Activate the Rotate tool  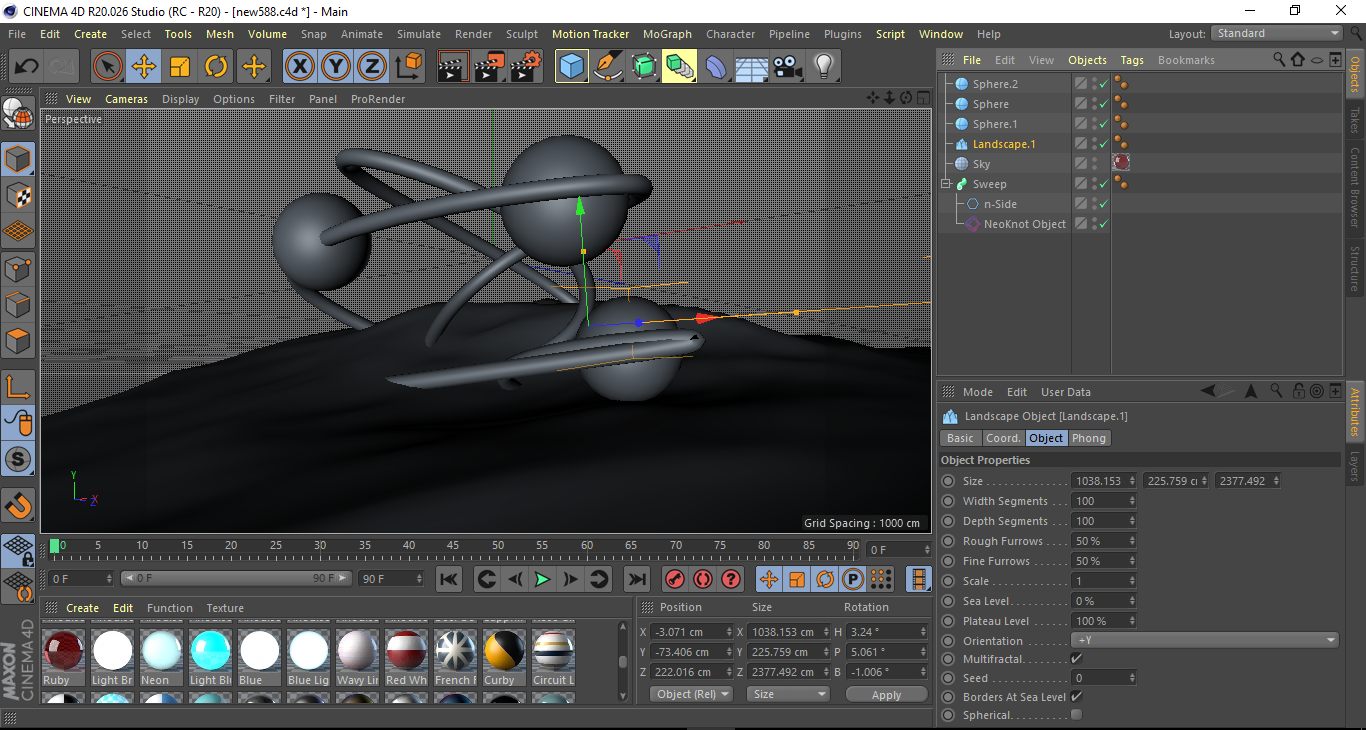[216, 67]
